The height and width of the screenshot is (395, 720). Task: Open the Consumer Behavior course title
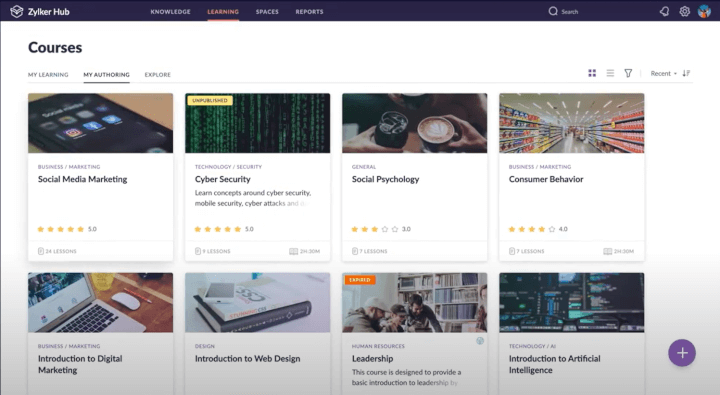(546, 179)
